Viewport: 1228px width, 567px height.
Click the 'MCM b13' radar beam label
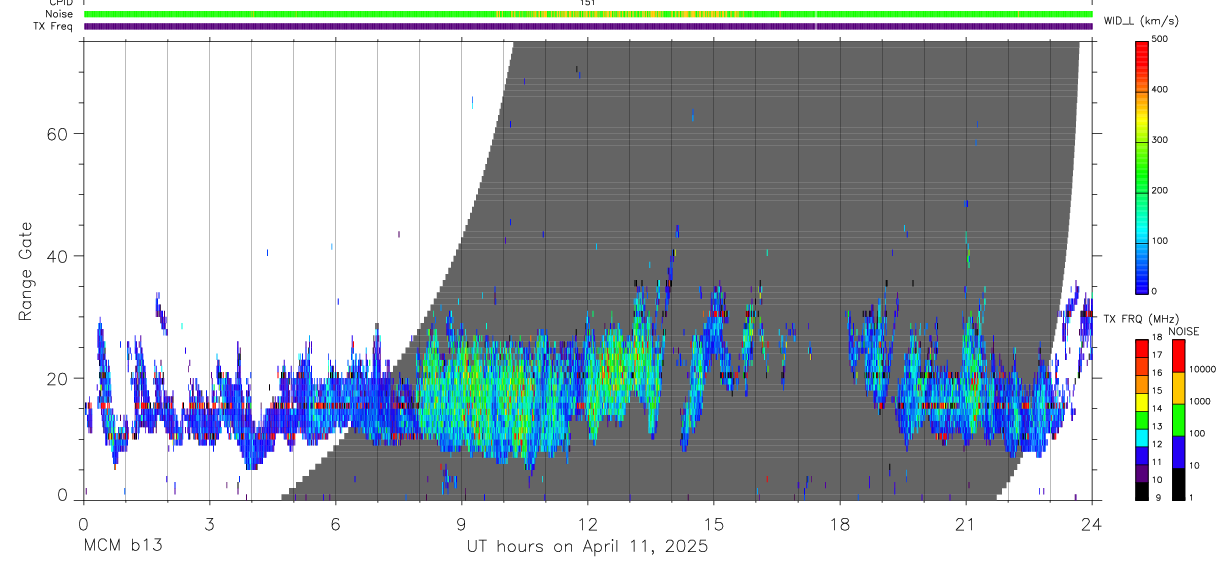pos(123,546)
